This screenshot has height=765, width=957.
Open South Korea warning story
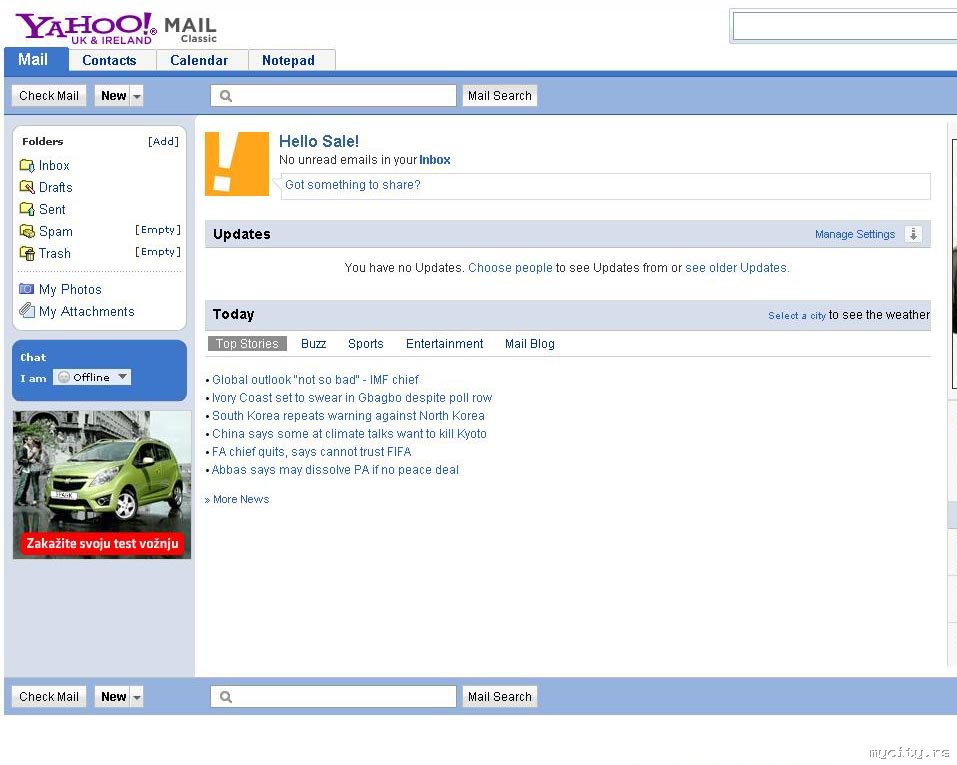click(x=348, y=416)
